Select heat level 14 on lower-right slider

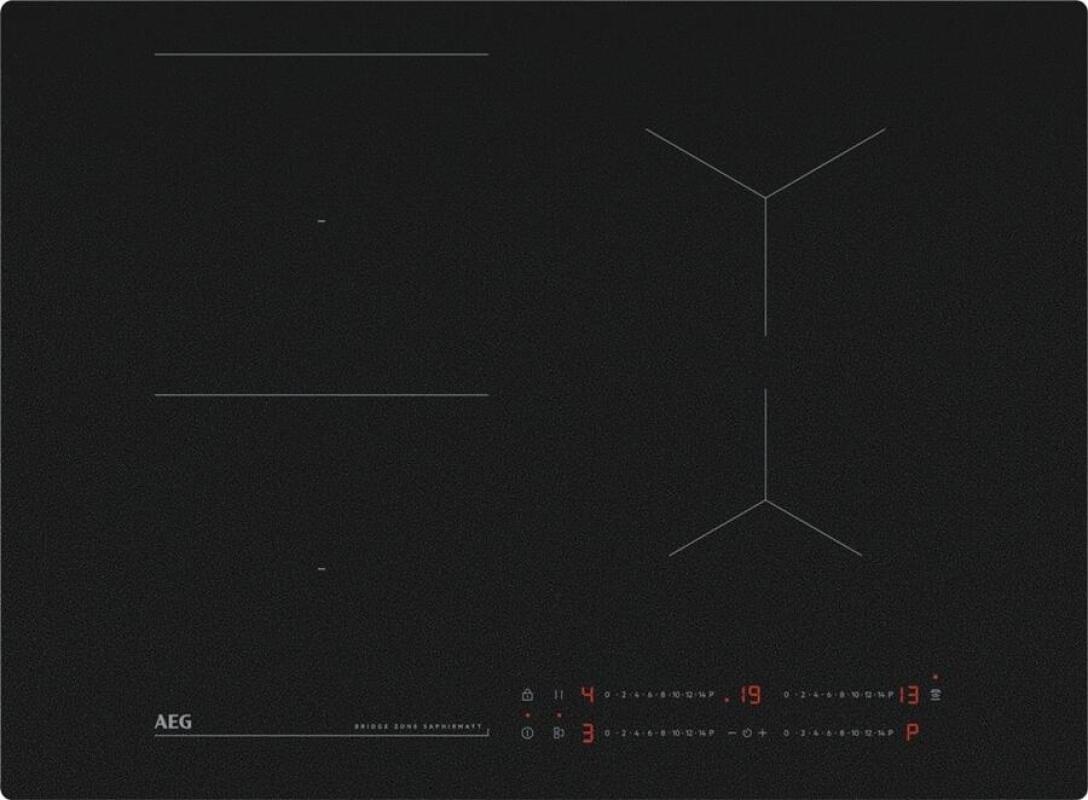point(880,733)
